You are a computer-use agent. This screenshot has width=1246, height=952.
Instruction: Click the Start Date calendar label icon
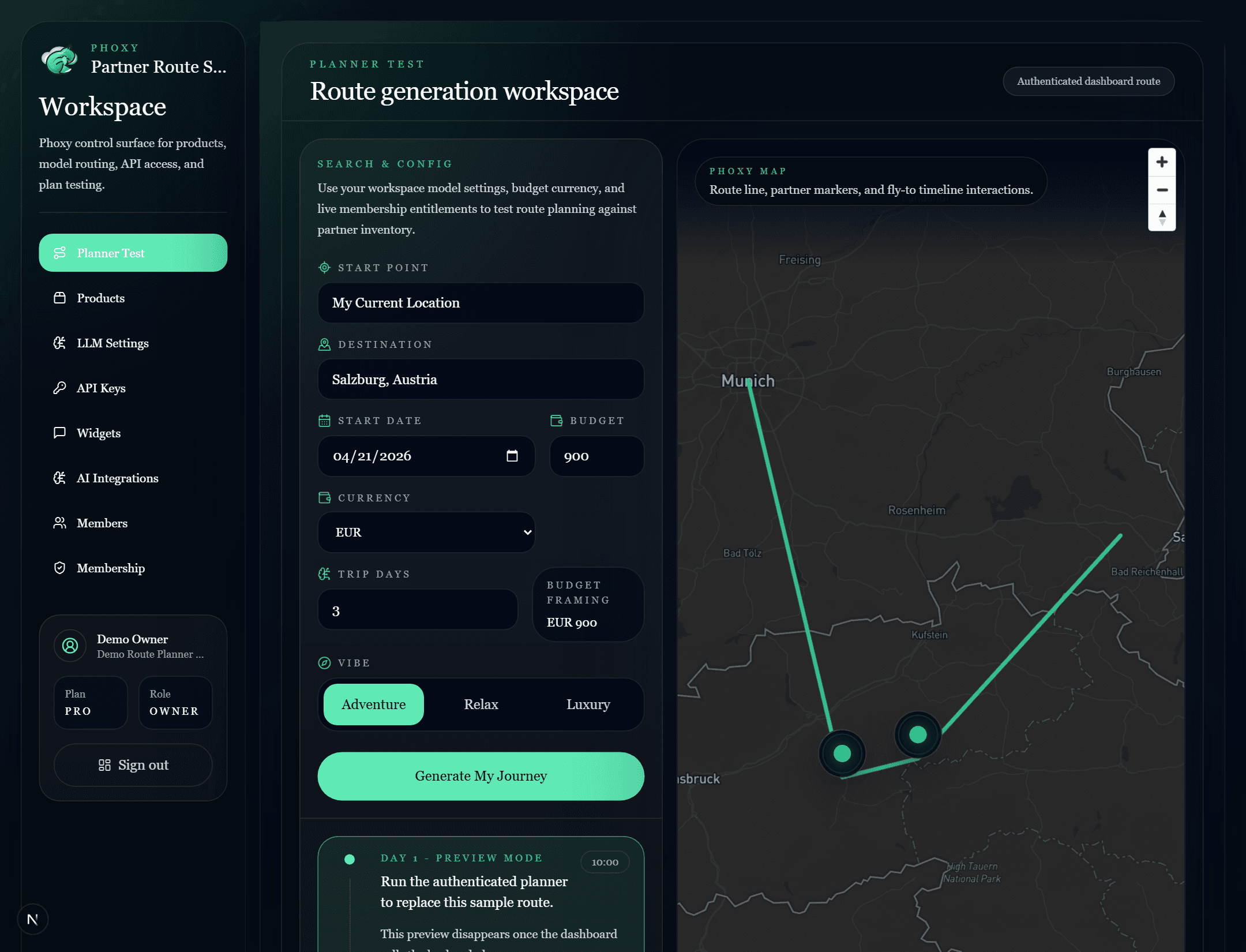(x=324, y=421)
